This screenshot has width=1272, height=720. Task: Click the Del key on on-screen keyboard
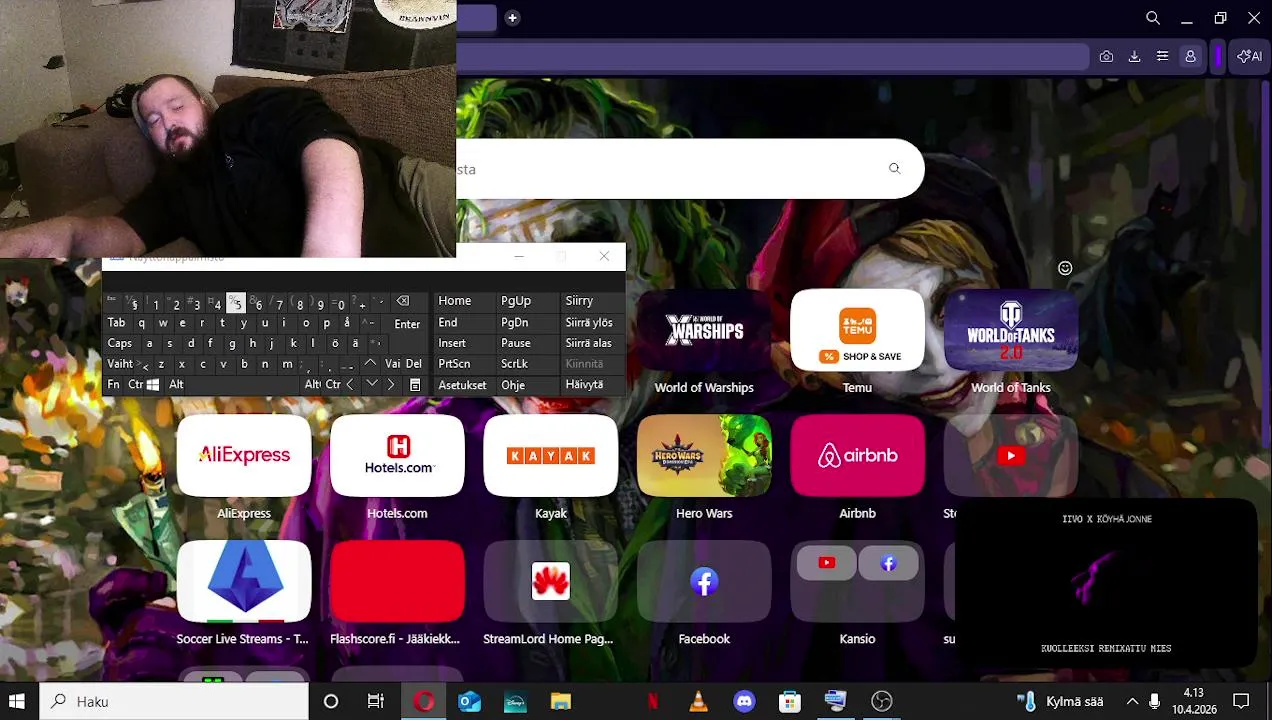(x=414, y=364)
